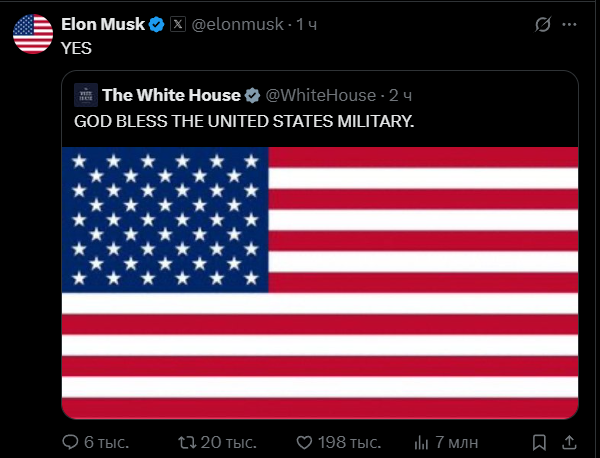
Task: Click the @WhiteHouse handle
Action: [320, 95]
